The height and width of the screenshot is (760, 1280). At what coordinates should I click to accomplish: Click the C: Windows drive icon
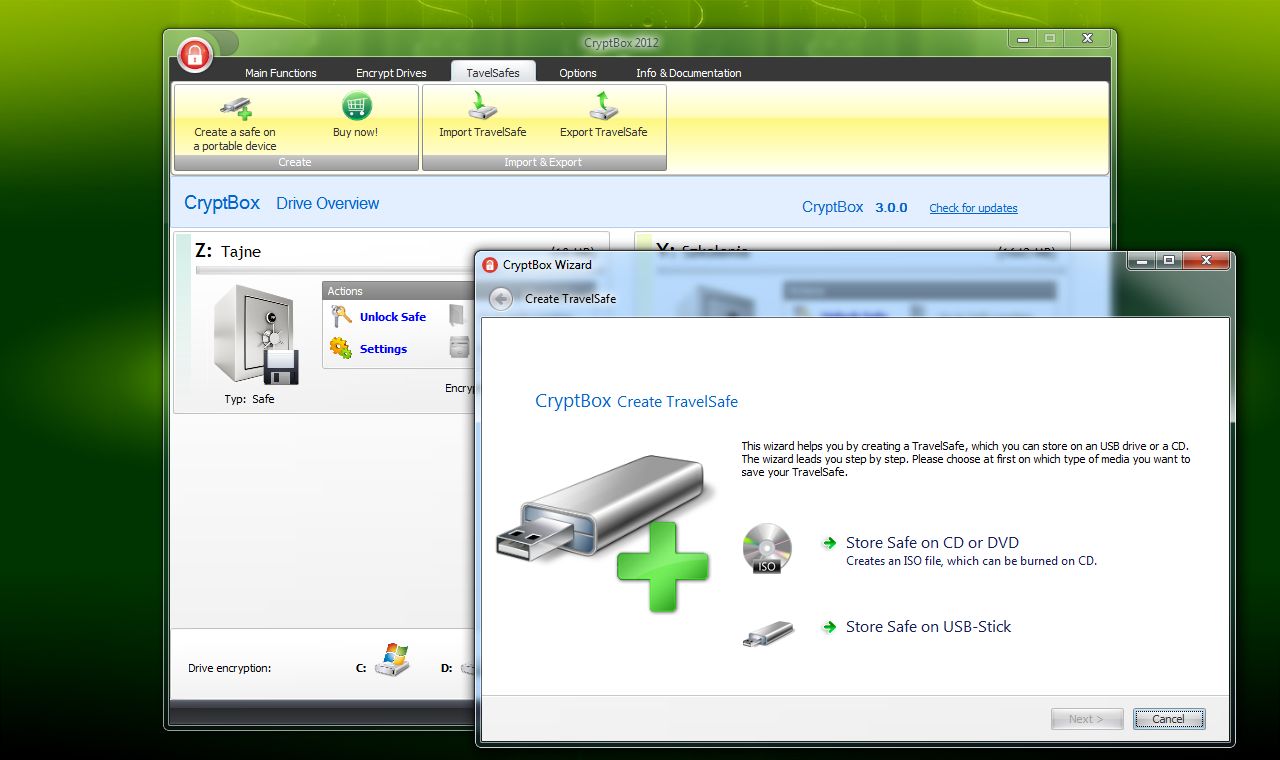[392, 660]
